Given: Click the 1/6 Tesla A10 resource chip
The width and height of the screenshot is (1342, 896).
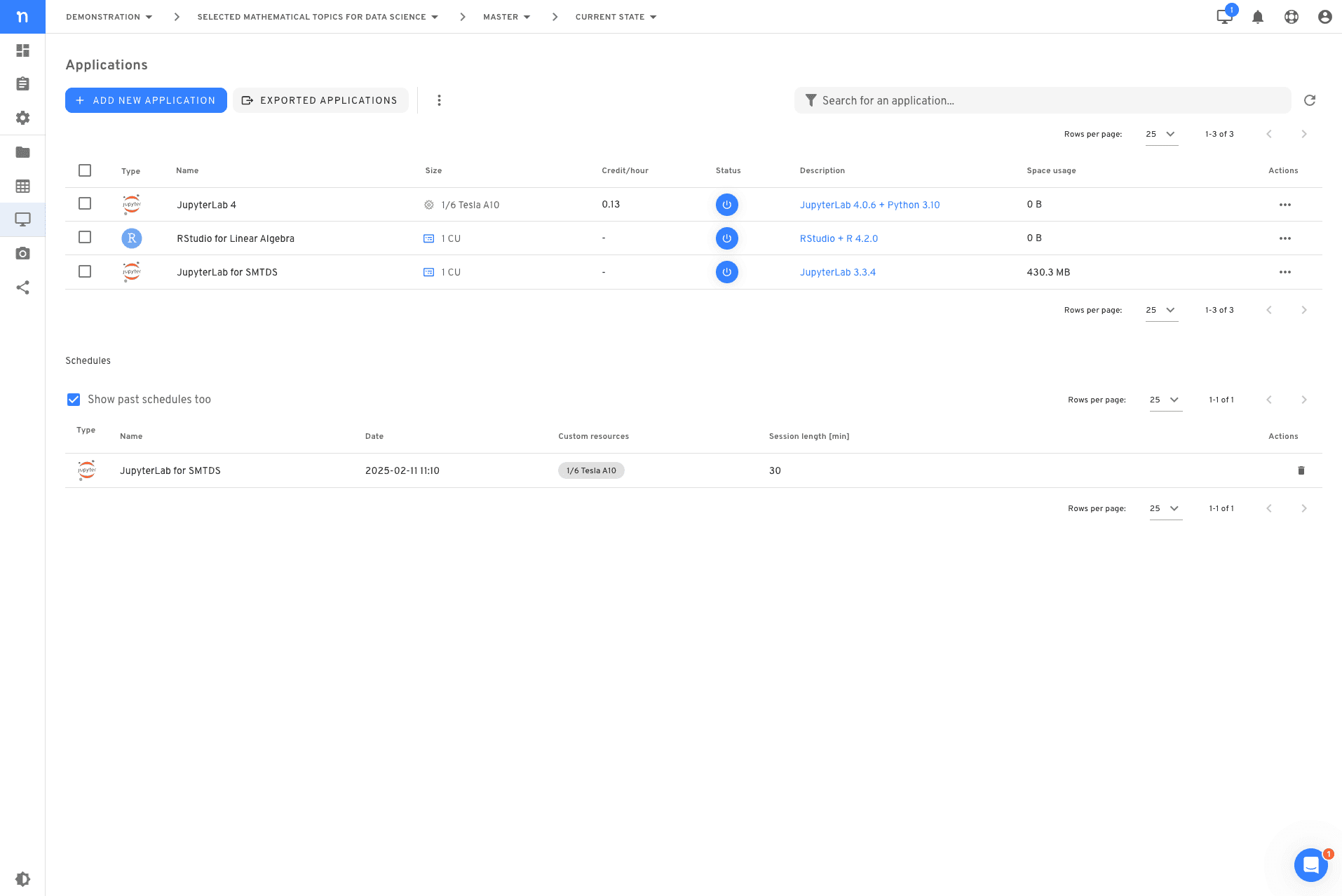Looking at the screenshot, I should (591, 470).
